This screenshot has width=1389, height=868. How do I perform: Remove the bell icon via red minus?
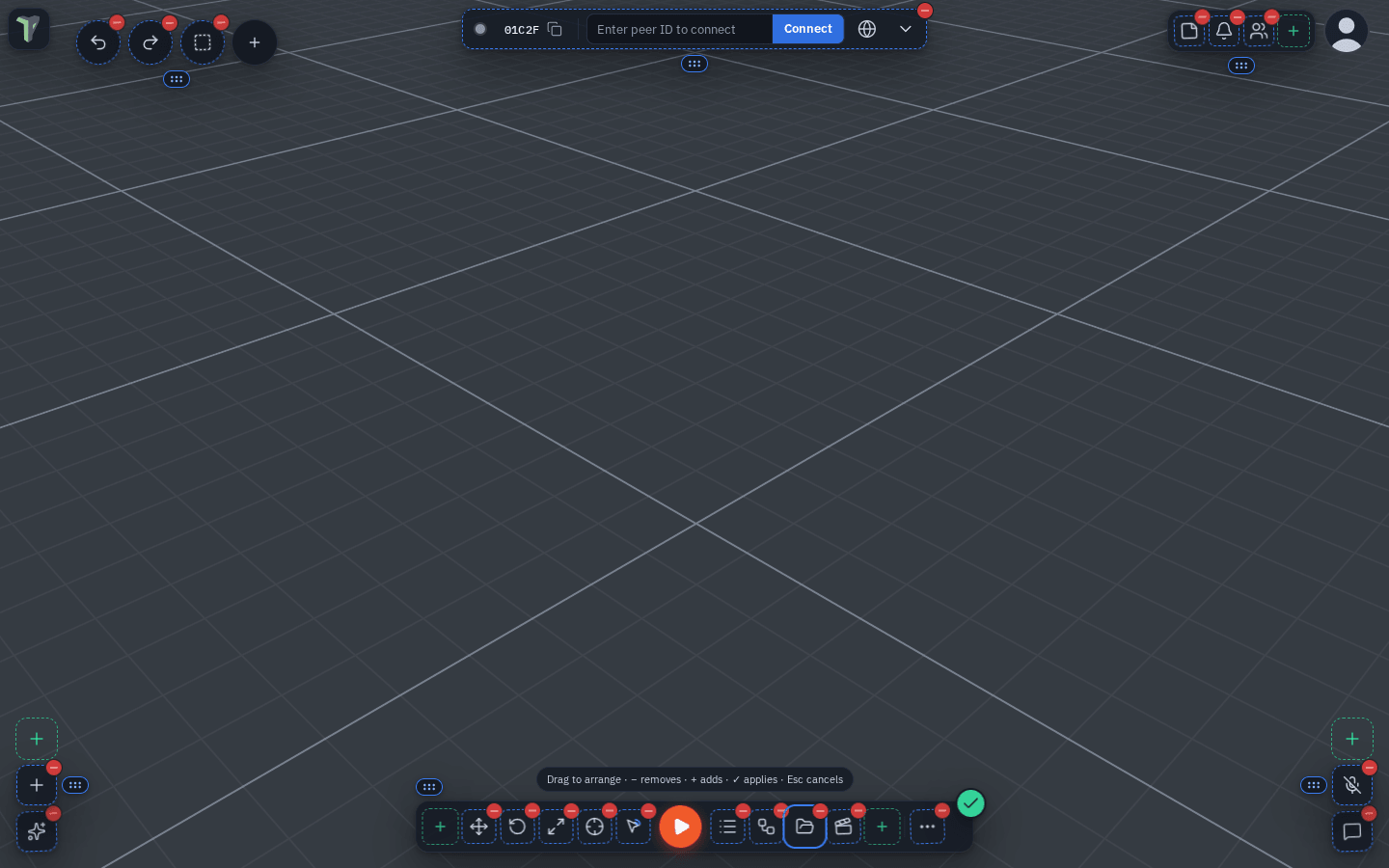point(1238,16)
